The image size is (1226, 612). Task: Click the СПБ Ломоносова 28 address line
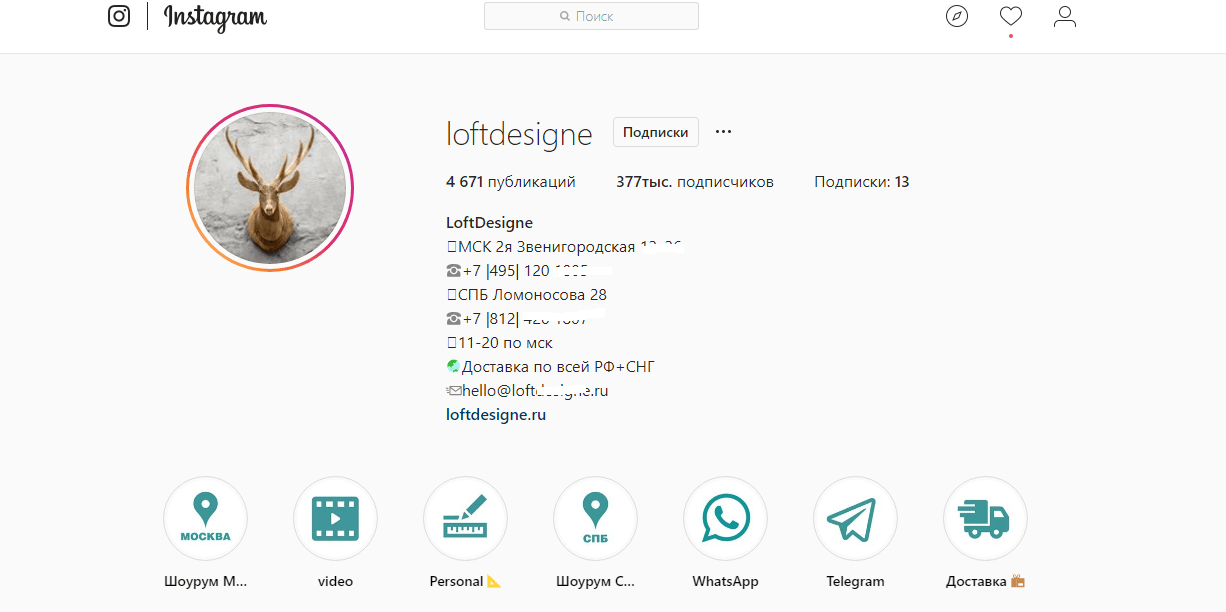526,295
